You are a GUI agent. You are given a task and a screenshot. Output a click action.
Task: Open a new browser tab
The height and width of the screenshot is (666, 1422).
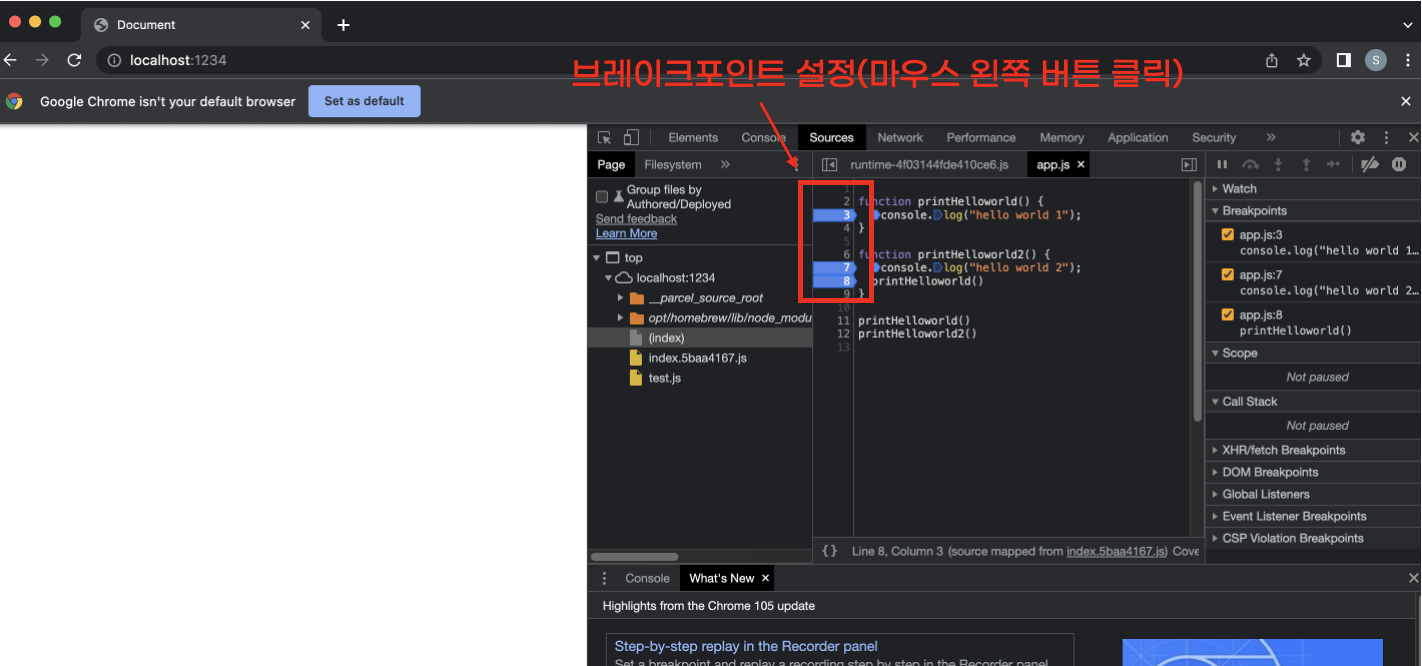point(343,24)
